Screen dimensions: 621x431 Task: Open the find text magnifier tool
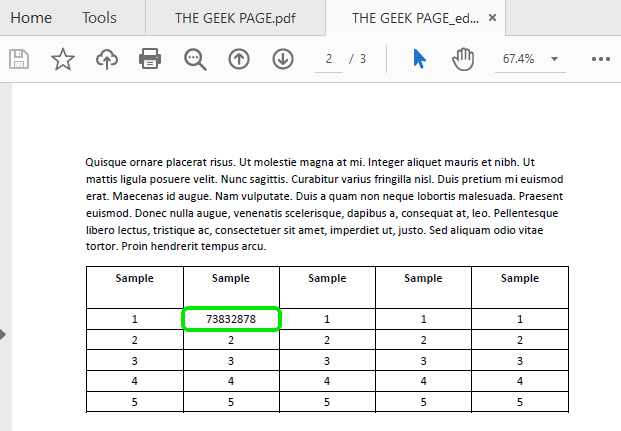[x=195, y=59]
